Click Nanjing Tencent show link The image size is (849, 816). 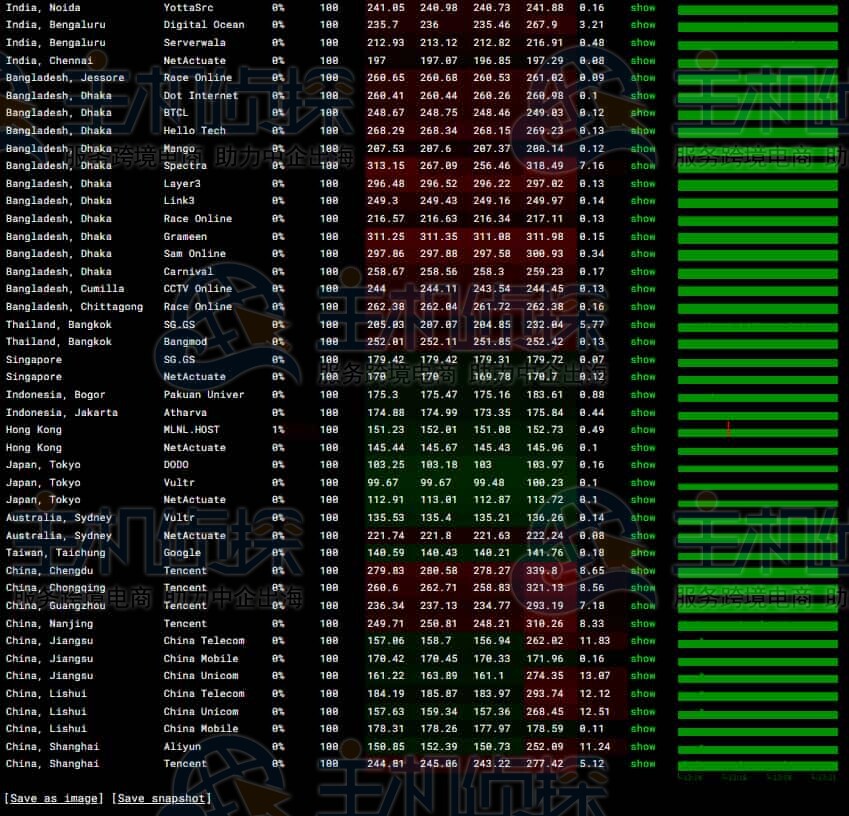point(643,624)
